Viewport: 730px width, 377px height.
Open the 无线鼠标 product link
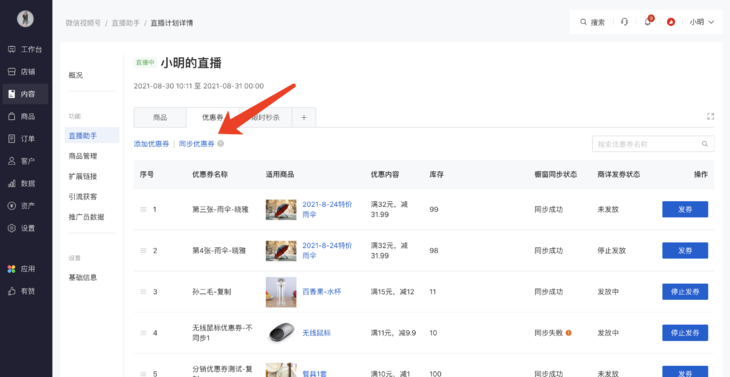317,333
